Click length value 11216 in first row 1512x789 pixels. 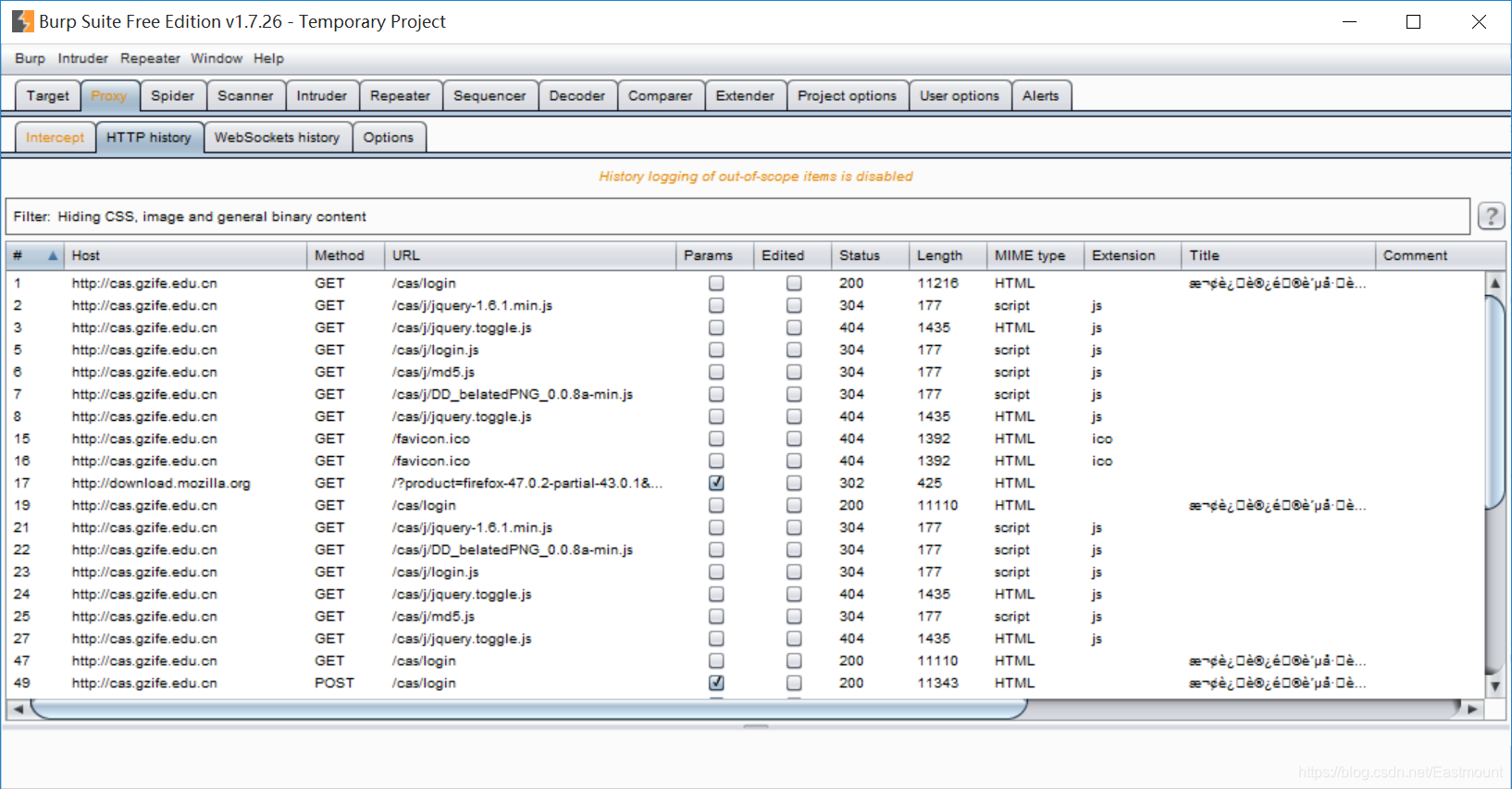tap(937, 283)
